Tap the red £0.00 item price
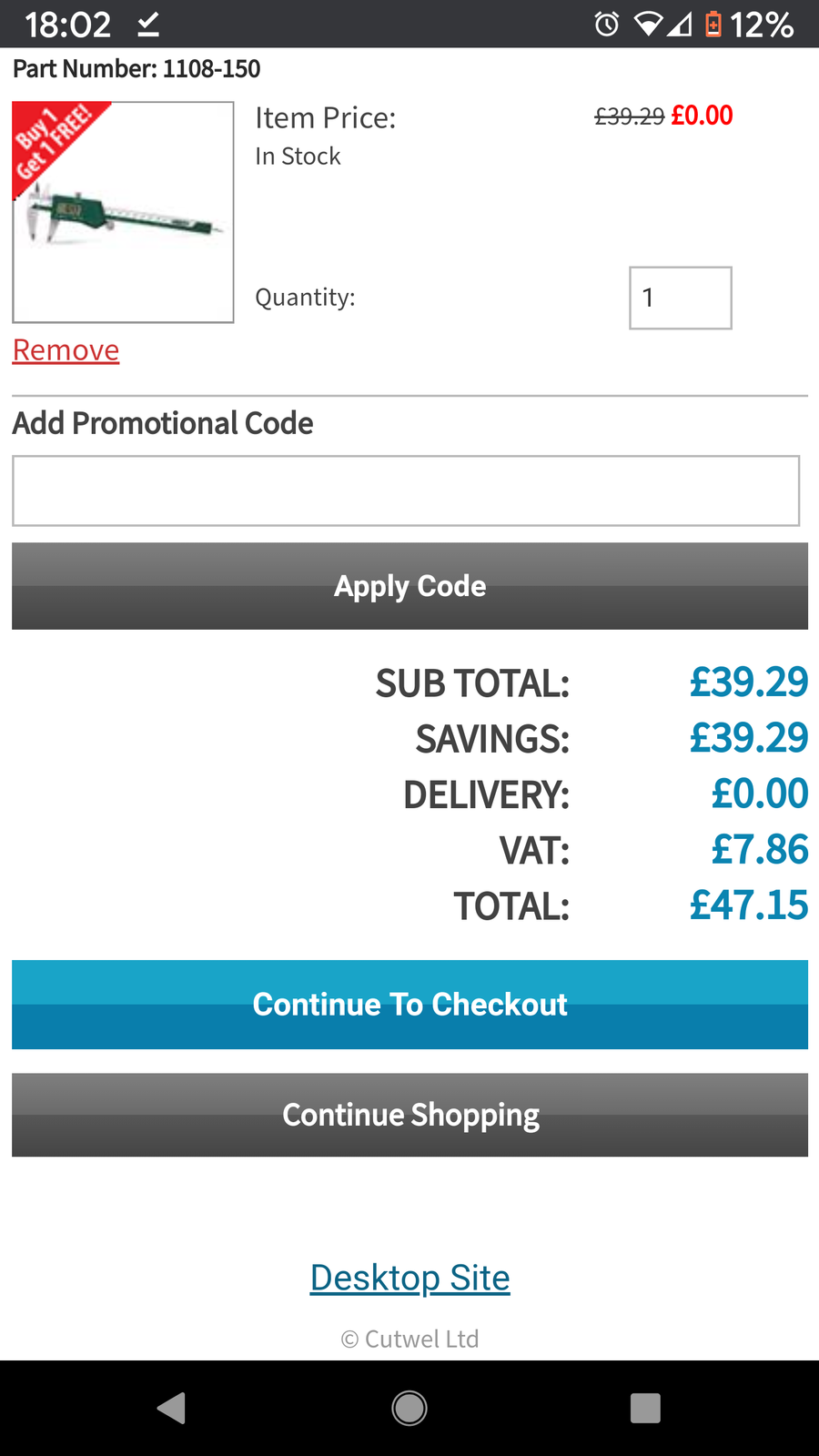This screenshot has height=1456, width=819. tap(702, 116)
